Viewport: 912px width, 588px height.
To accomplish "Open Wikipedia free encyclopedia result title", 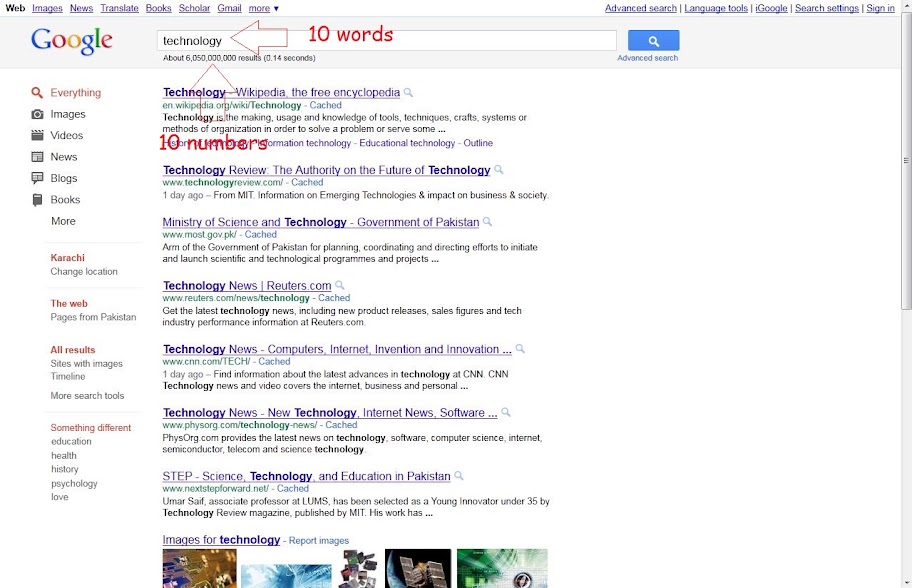I will click(x=281, y=92).
